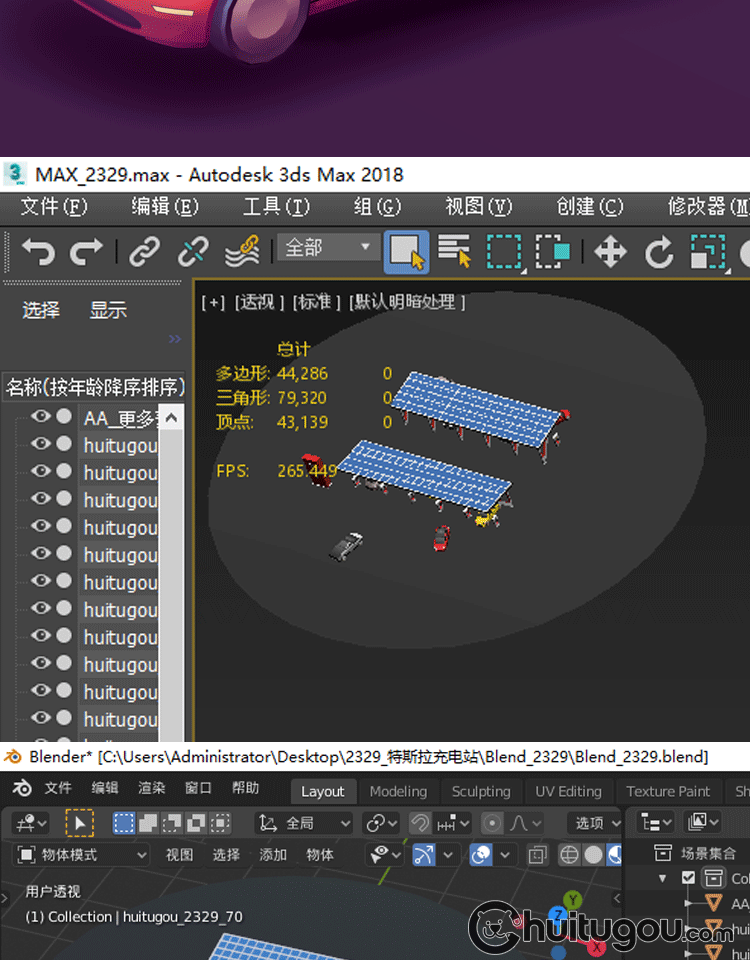This screenshot has height=960, width=750.
Task: Toggle the Collection visibility checkbox in outliner
Action: 688,878
